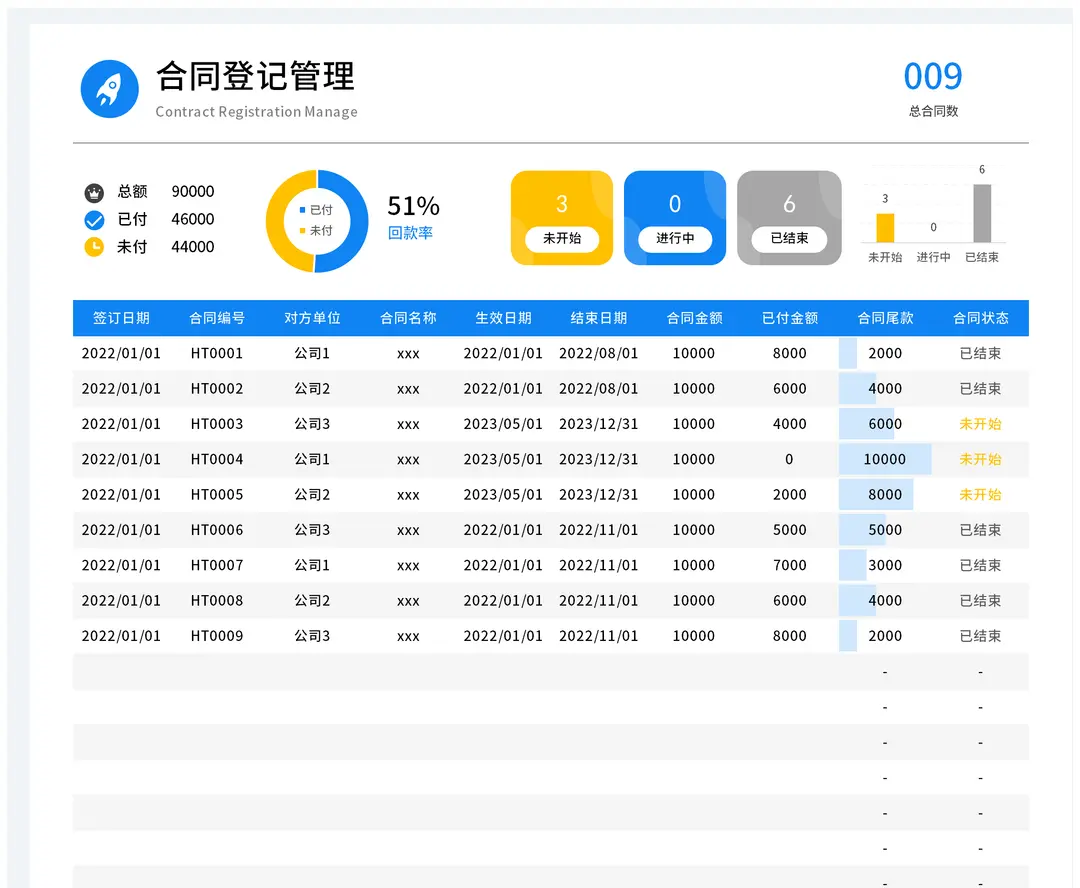The image size is (1080, 888).
Task: Select the 合同编号 column header
Action: click(217, 318)
